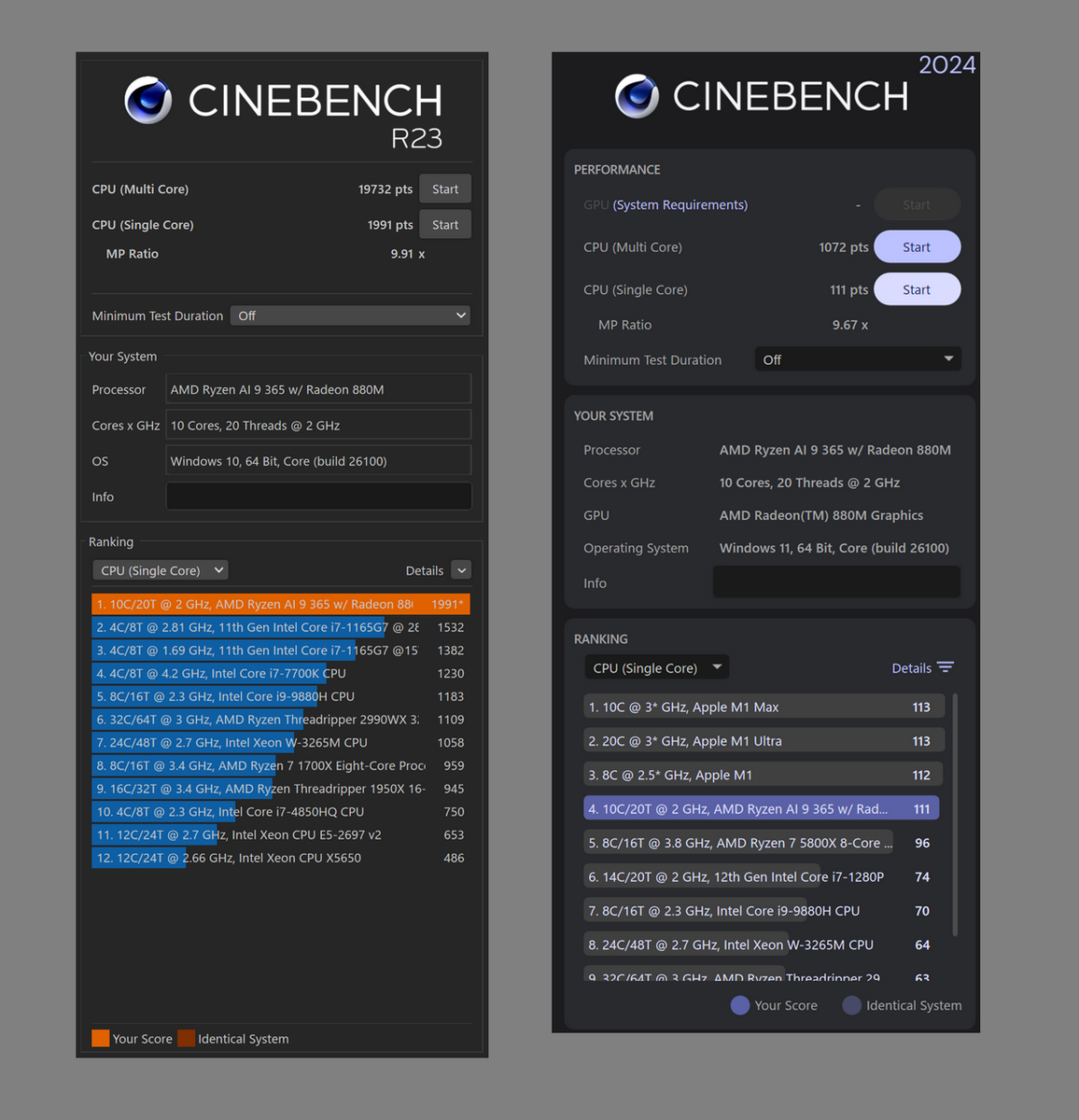This screenshot has width=1079, height=1120.
Task: Open R23 Minimum Test Duration dropdown
Action: click(350, 315)
